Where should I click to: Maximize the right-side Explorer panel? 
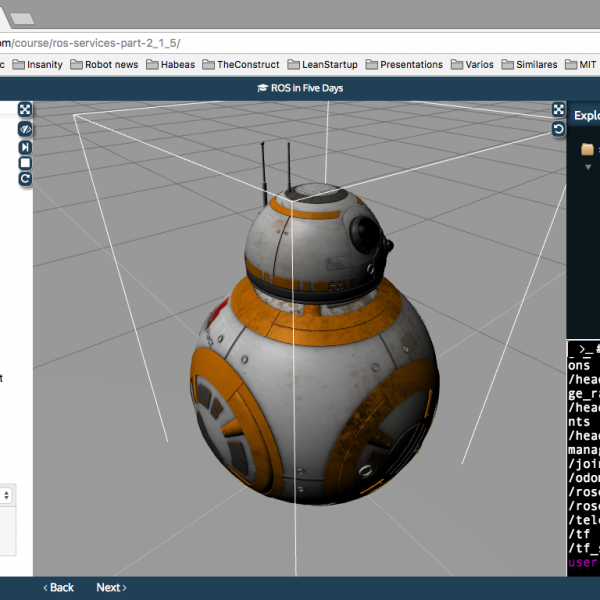(x=558, y=110)
